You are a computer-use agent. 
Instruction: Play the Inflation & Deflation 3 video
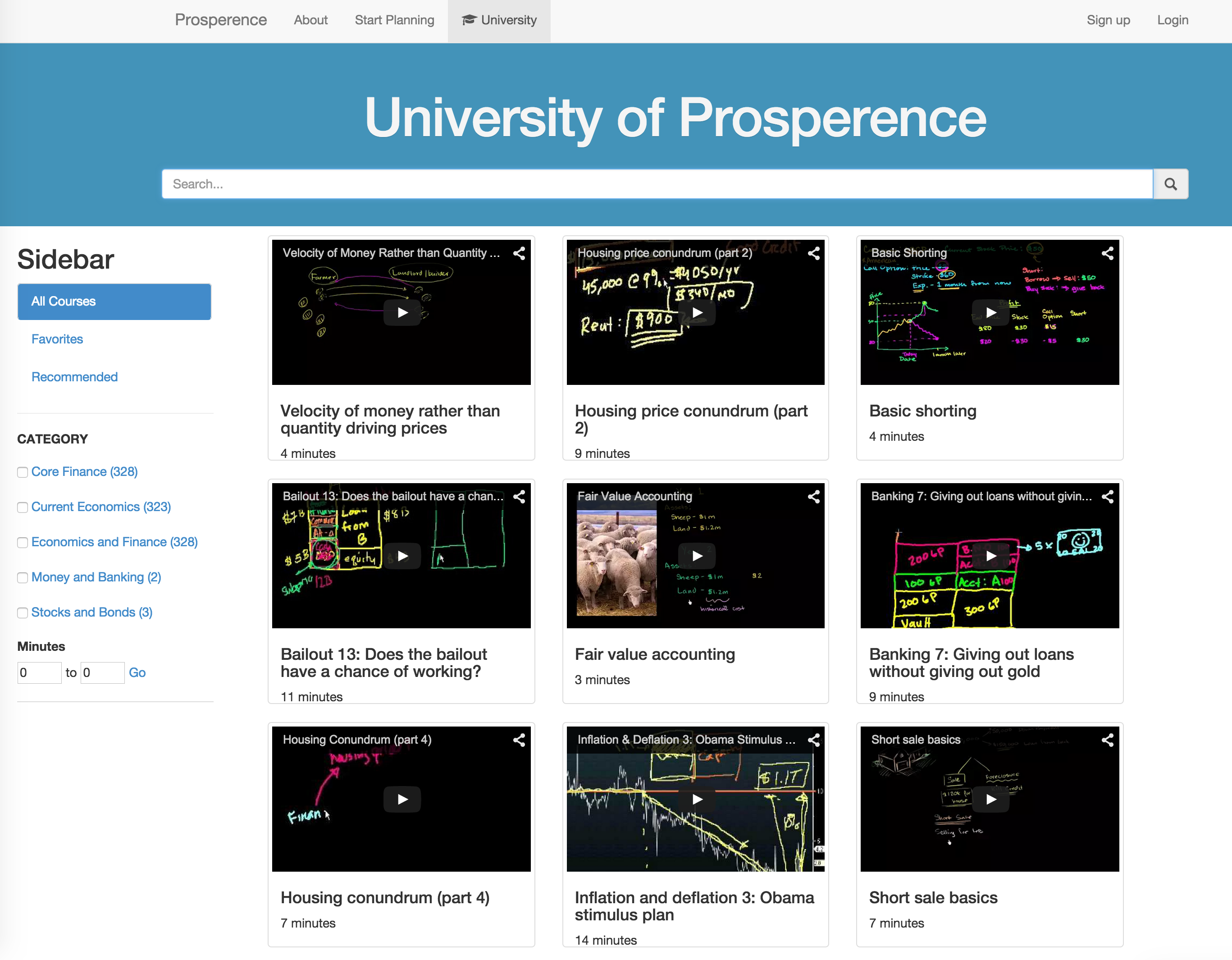pyautogui.click(x=697, y=799)
